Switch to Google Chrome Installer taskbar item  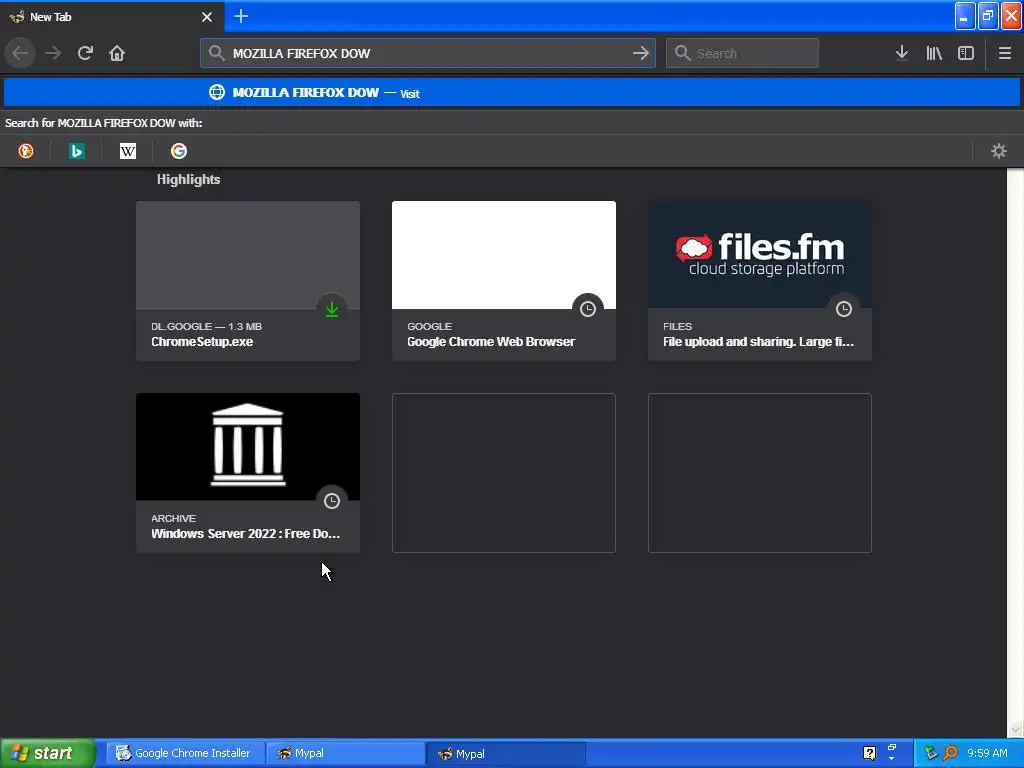[x=185, y=753]
